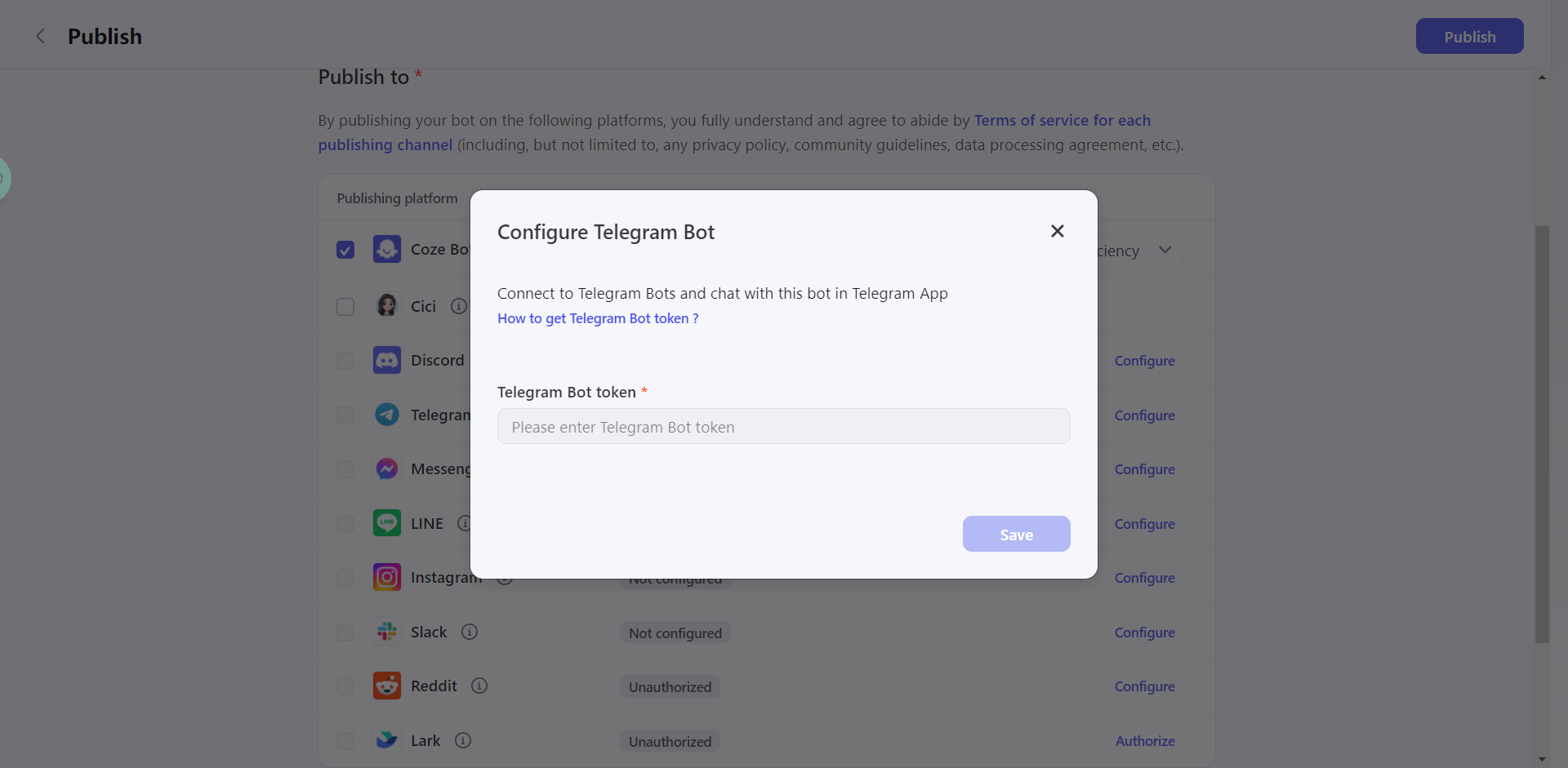This screenshot has width=1568, height=768.
Task: Go back using the left arrow icon
Action: pos(40,37)
